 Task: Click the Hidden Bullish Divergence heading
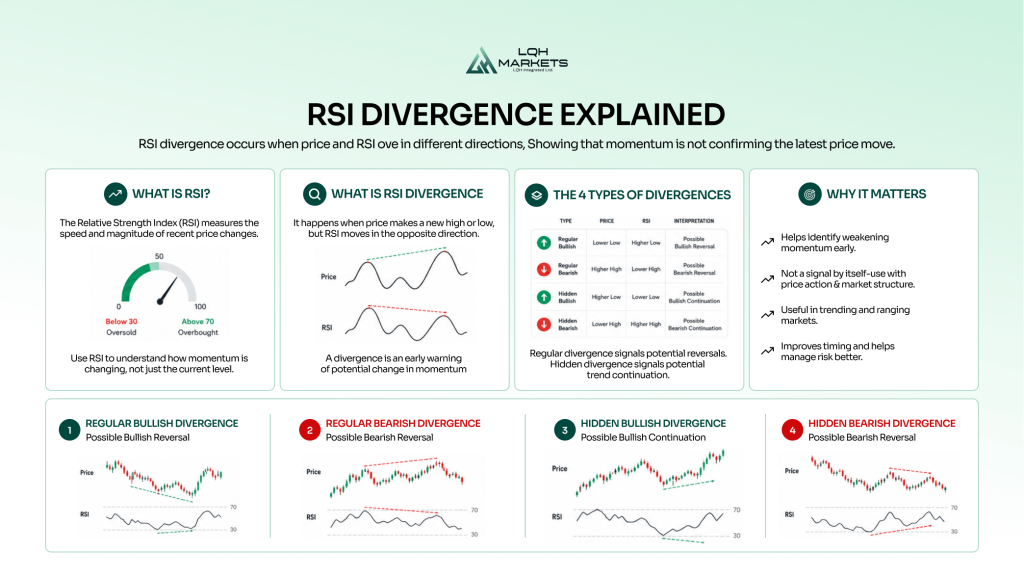653,423
